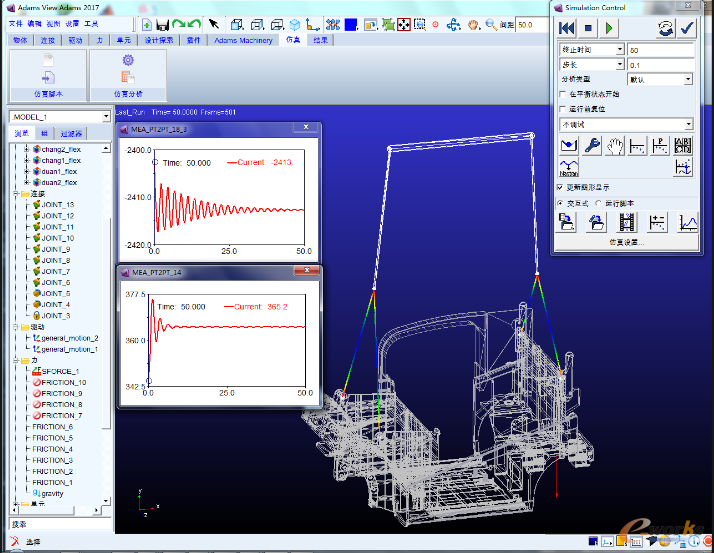Click the save floppy disk icon
The width and height of the screenshot is (714, 553).
[163, 25]
